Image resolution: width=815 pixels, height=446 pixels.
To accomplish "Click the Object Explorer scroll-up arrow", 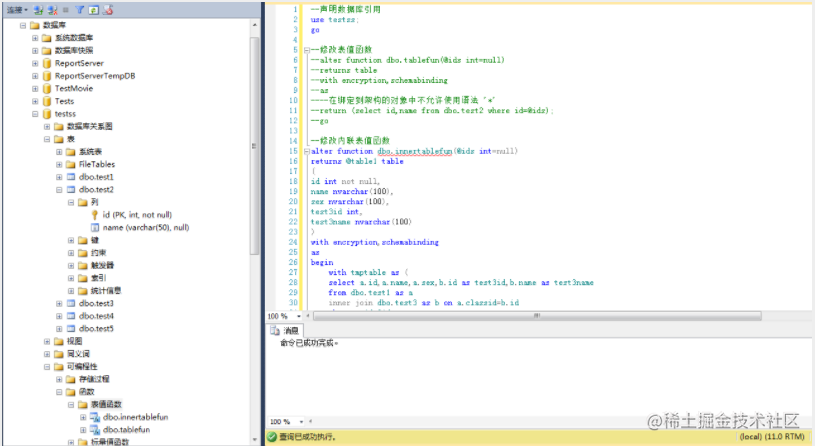I will point(254,25).
